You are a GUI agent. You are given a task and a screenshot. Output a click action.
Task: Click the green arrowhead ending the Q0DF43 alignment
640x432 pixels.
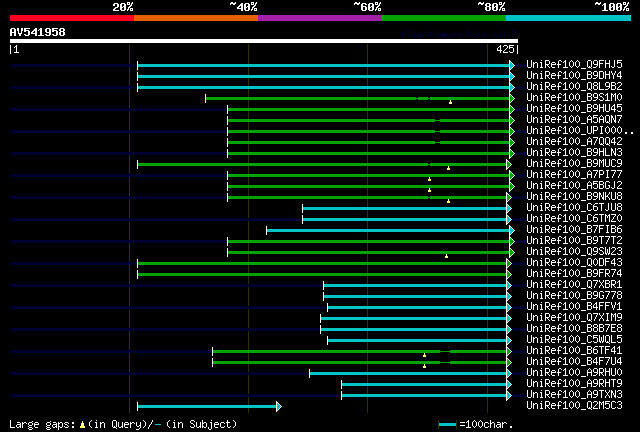pyautogui.click(x=509, y=264)
